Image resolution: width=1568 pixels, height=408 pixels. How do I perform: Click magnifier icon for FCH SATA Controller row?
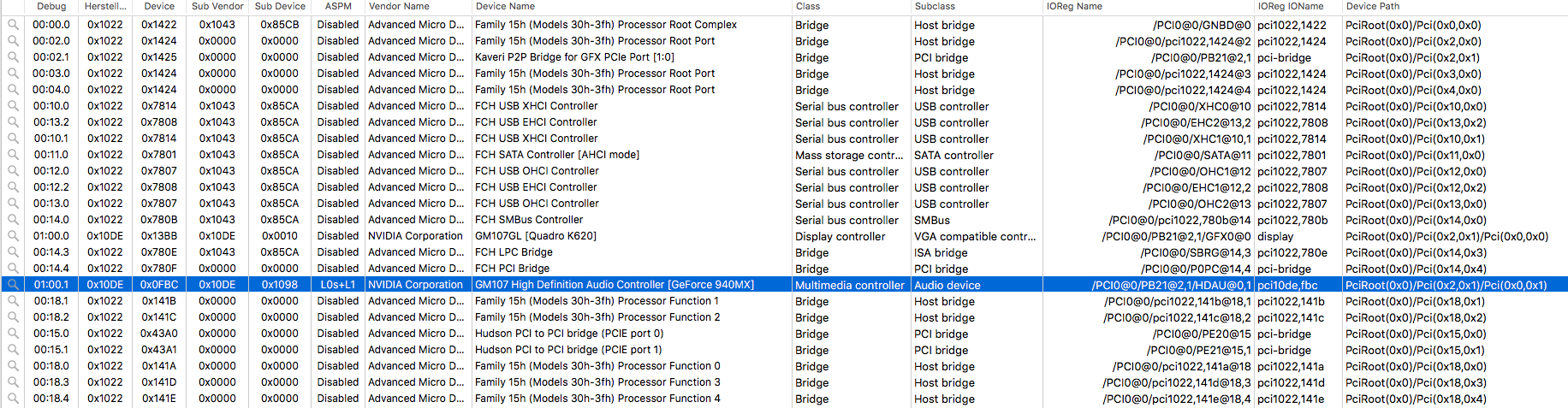point(13,155)
